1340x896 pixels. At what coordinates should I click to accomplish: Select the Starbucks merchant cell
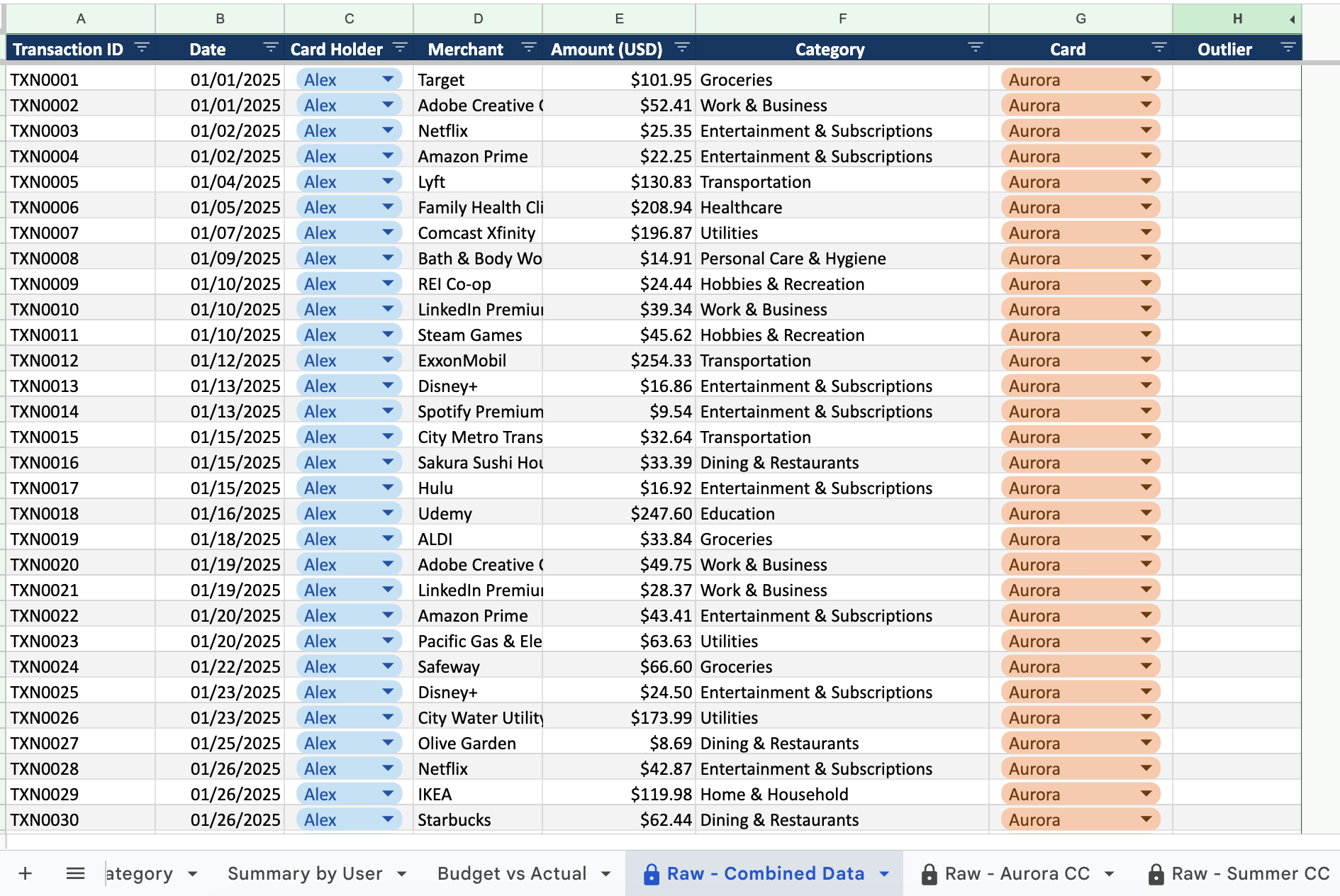(x=478, y=819)
